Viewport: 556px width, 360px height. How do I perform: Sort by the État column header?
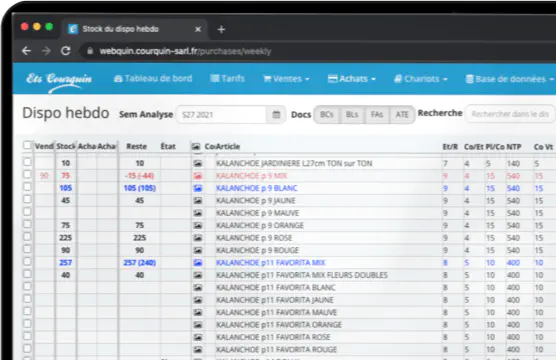click(168, 146)
